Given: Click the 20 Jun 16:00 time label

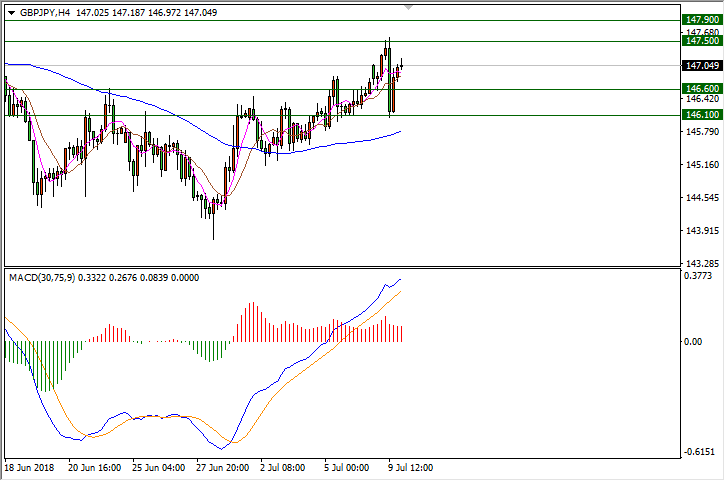Looking at the screenshot, I should click(94, 468).
